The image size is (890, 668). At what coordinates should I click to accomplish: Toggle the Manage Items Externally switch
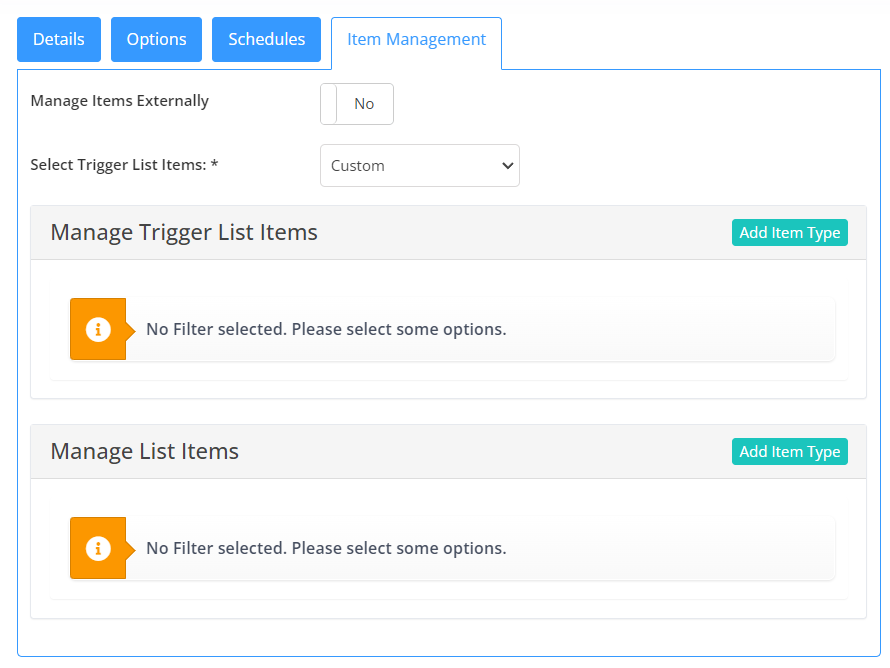(357, 104)
